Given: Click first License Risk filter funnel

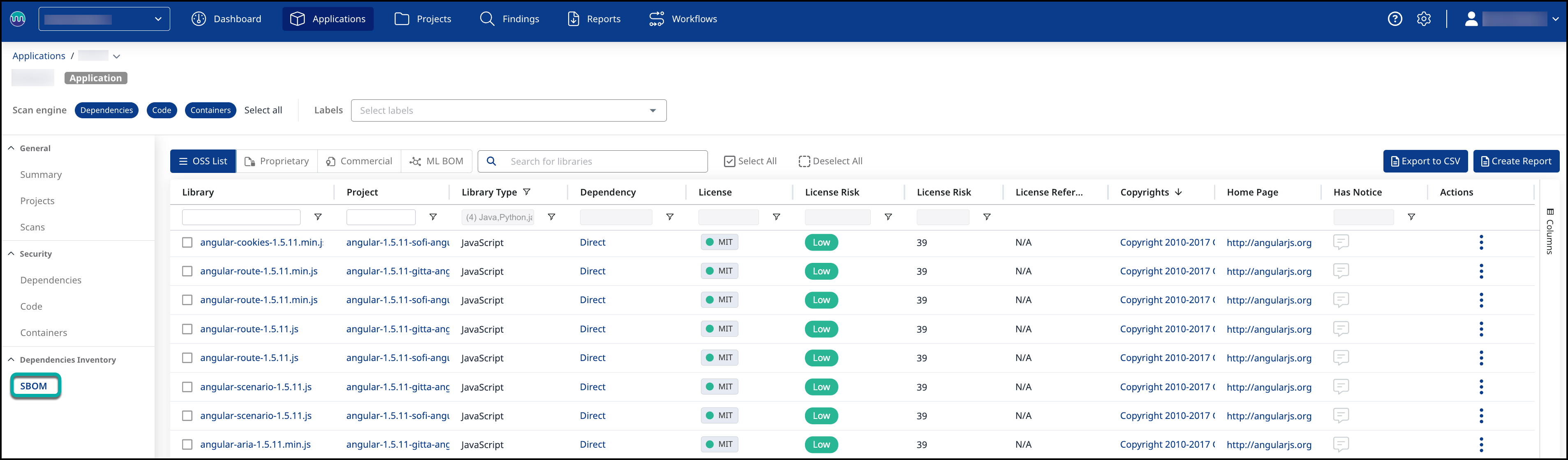Looking at the screenshot, I should [888, 216].
